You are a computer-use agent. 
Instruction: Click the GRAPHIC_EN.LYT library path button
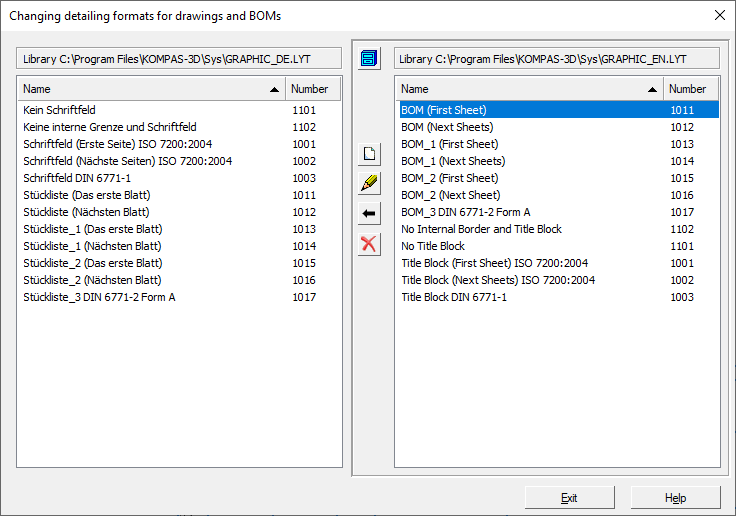pos(557,59)
